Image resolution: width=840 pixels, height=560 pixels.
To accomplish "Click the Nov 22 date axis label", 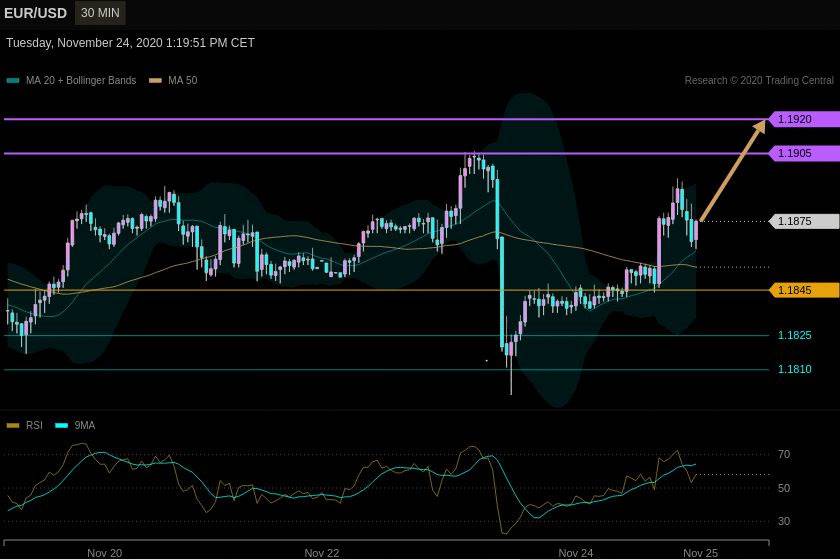I will 321,553.
